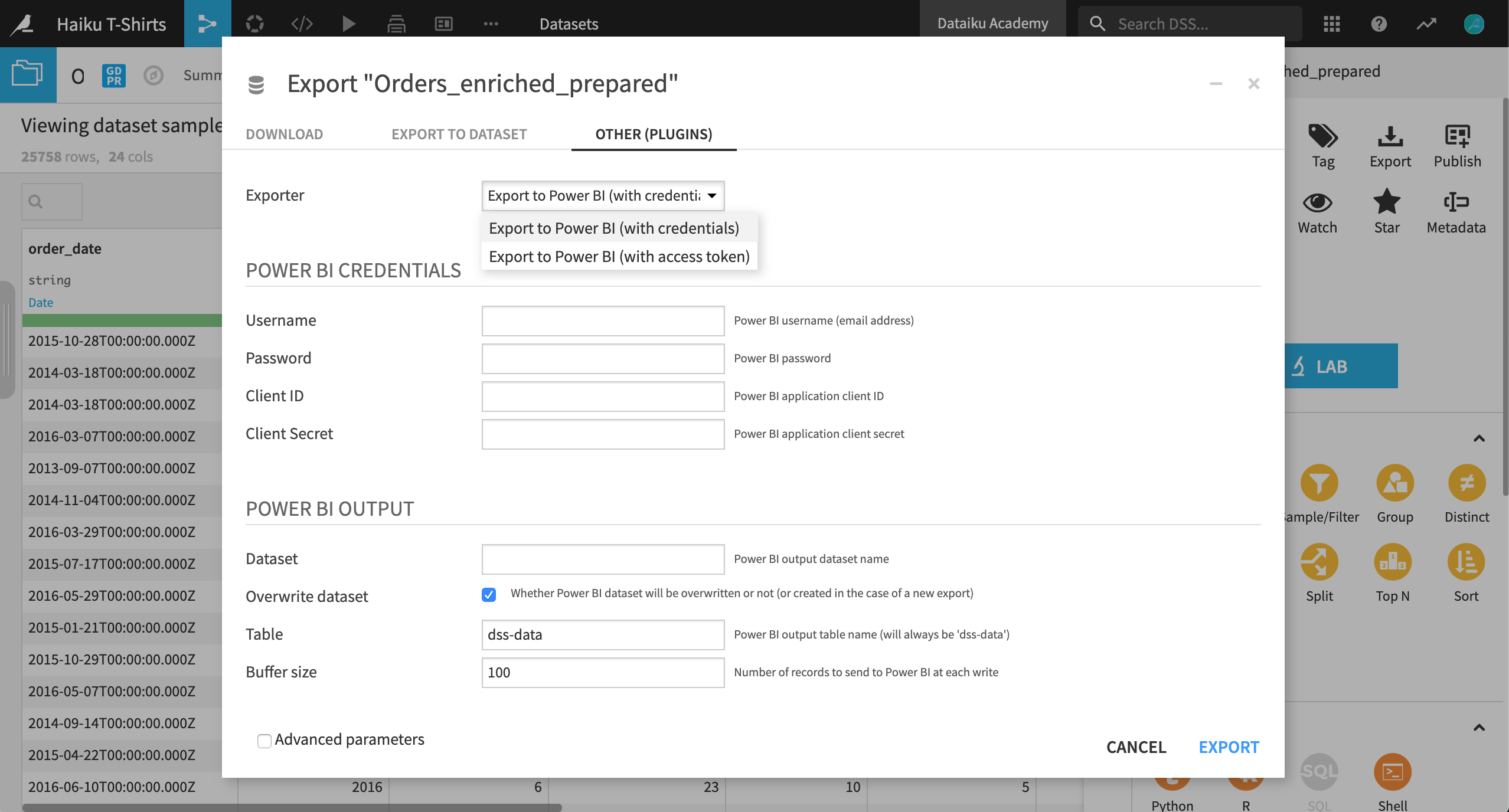The height and width of the screenshot is (812, 1509).
Task: Collapse the code recipes section chevron
Action: pyautogui.click(x=1479, y=728)
